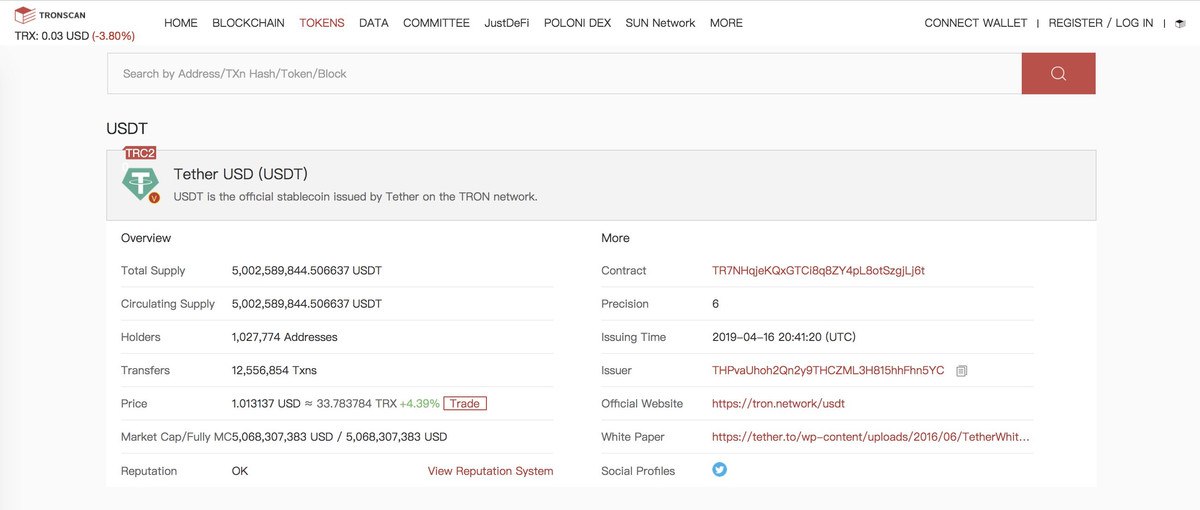Viewport: 1200px width, 510px height.
Task: Click the Total Supply value 5,002,589,844.506637 USDT
Action: (306, 271)
